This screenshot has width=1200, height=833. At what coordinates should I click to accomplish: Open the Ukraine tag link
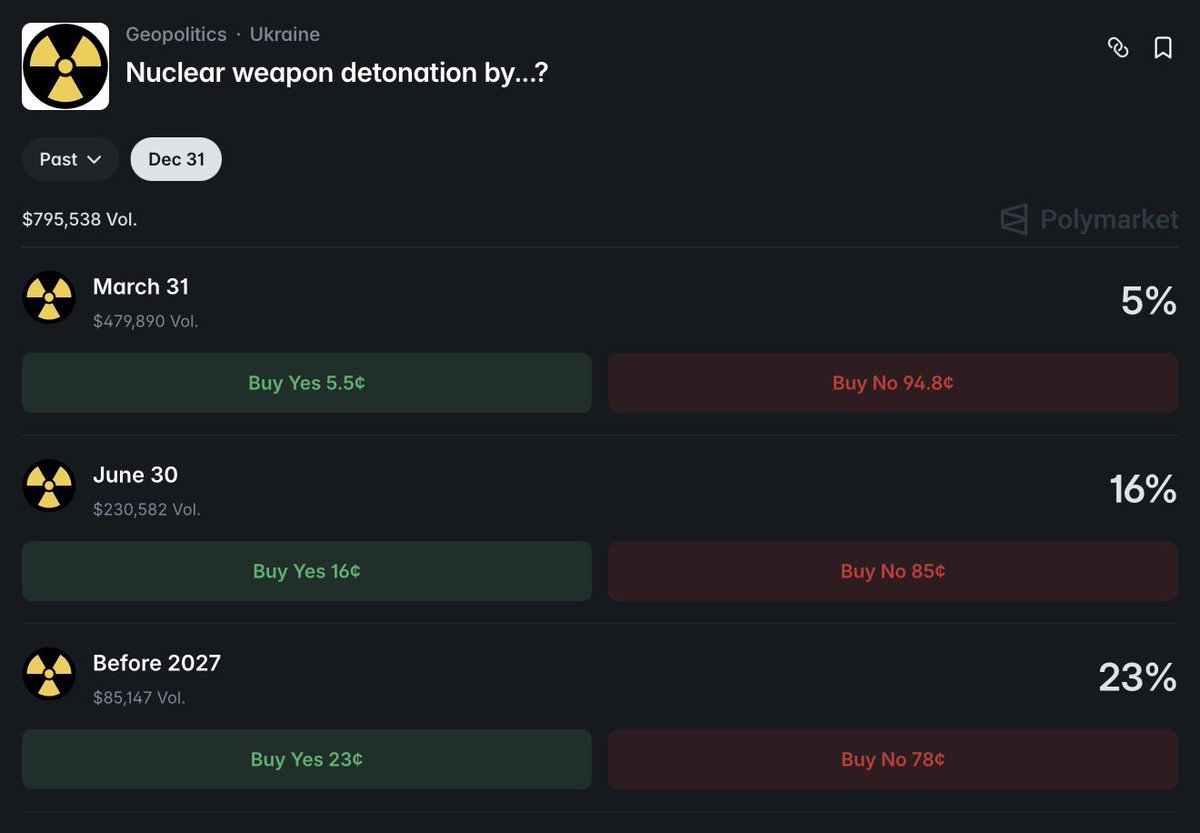click(285, 34)
